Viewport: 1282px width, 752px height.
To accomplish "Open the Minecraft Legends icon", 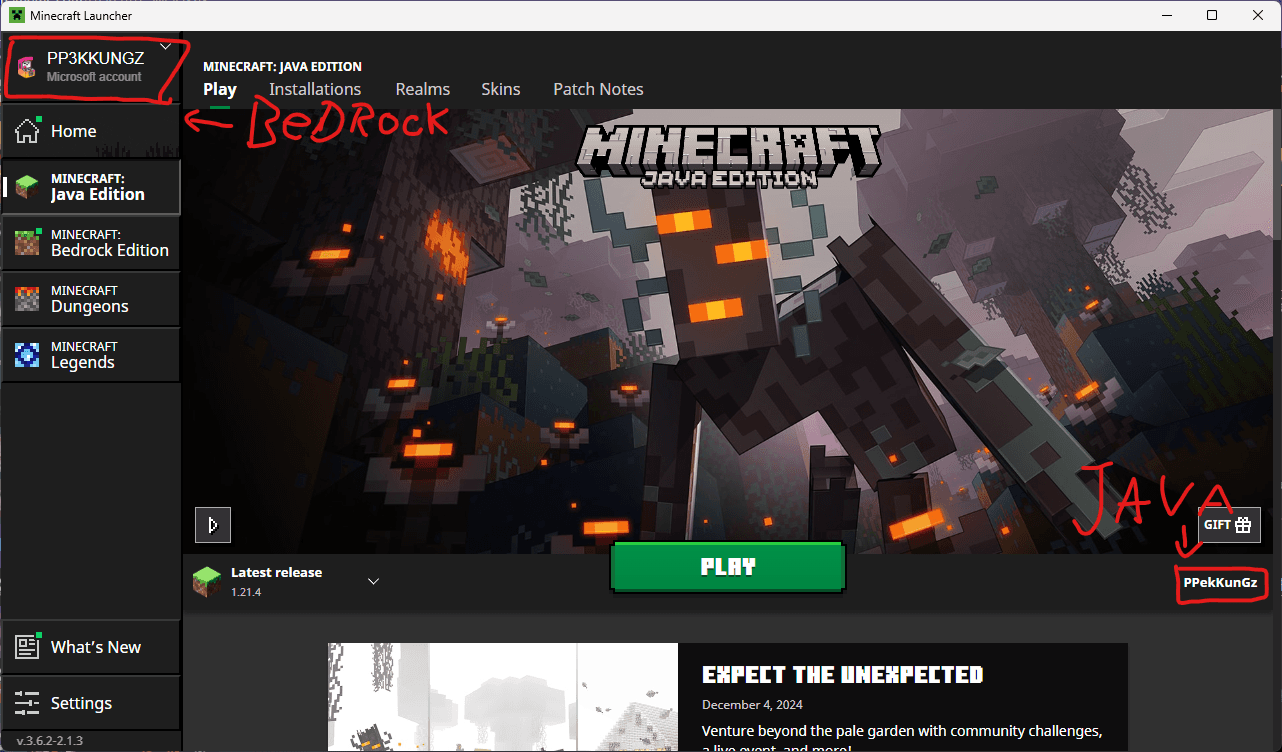I will click(27, 355).
